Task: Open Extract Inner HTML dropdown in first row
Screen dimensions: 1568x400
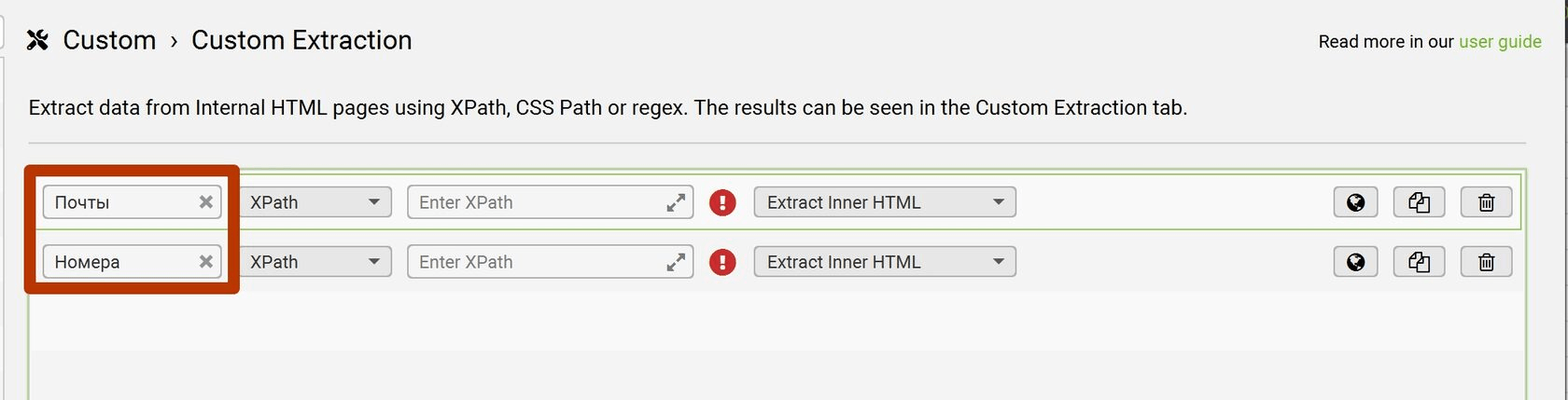Action: pyautogui.click(x=884, y=202)
